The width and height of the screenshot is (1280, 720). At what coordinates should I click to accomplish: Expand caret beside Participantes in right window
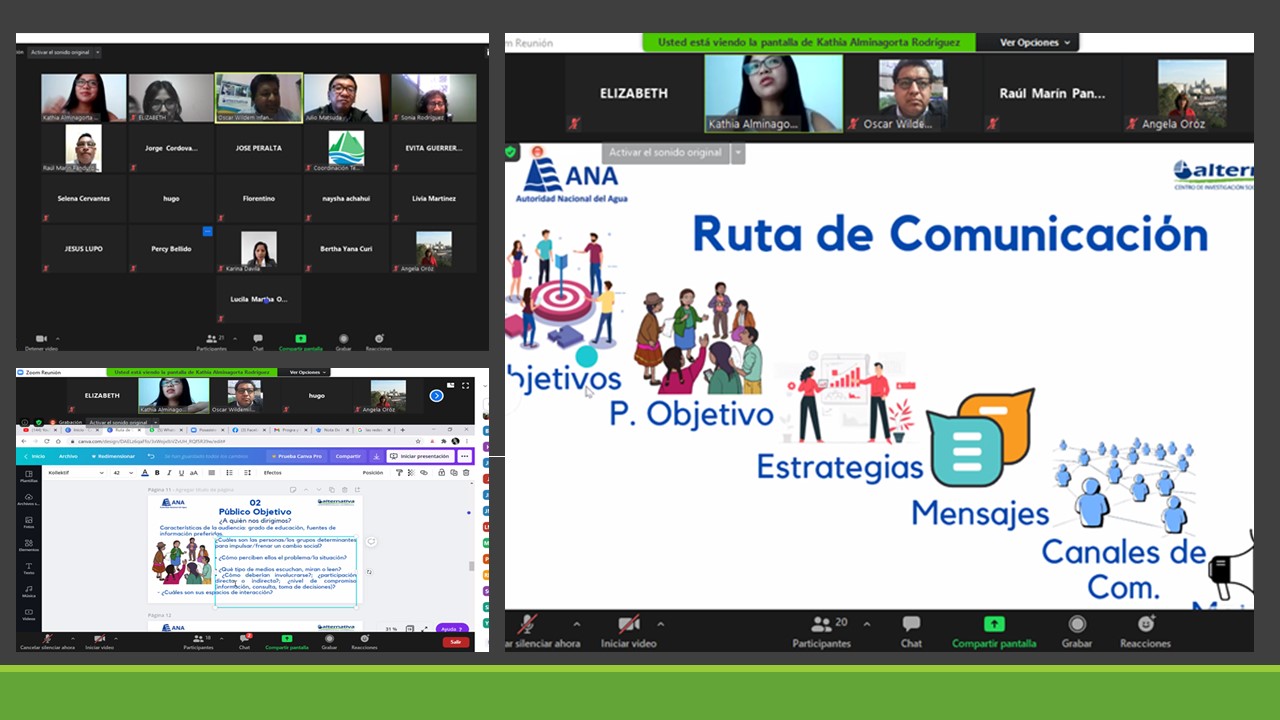pyautogui.click(x=866, y=624)
